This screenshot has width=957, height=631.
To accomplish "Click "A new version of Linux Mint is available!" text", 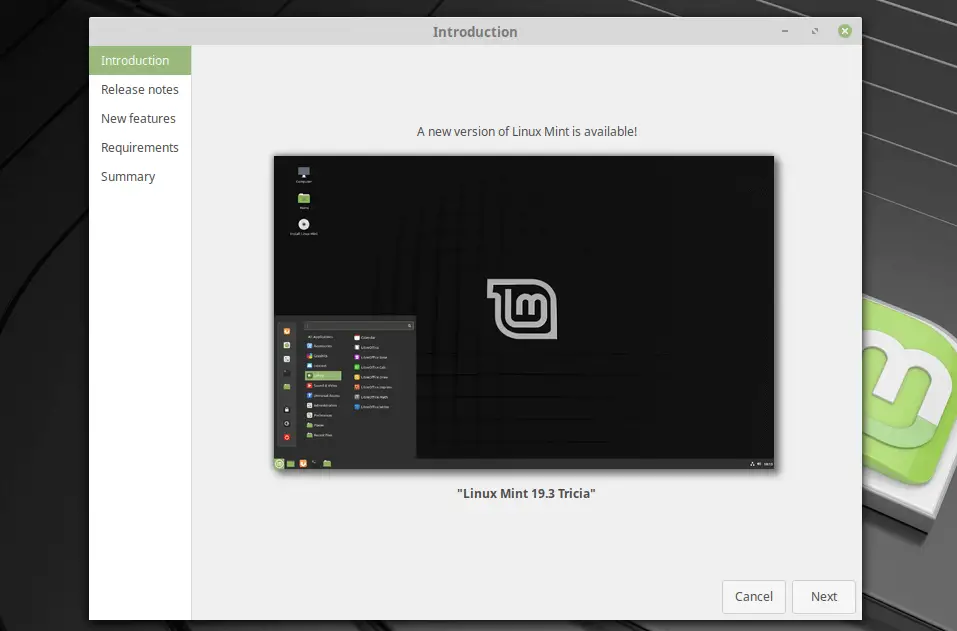I will coord(527,131).
